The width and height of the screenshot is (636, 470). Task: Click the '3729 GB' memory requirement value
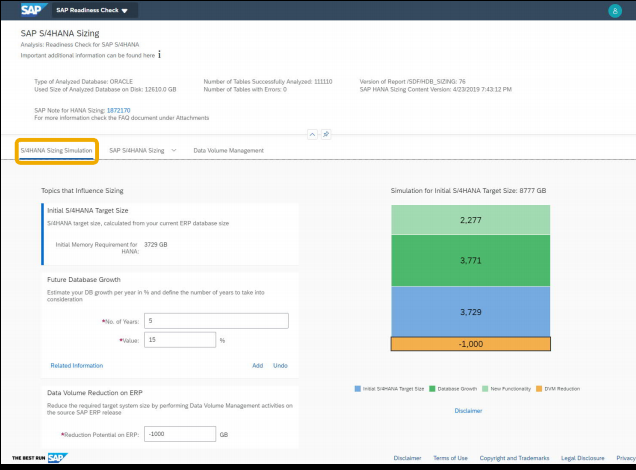point(156,245)
